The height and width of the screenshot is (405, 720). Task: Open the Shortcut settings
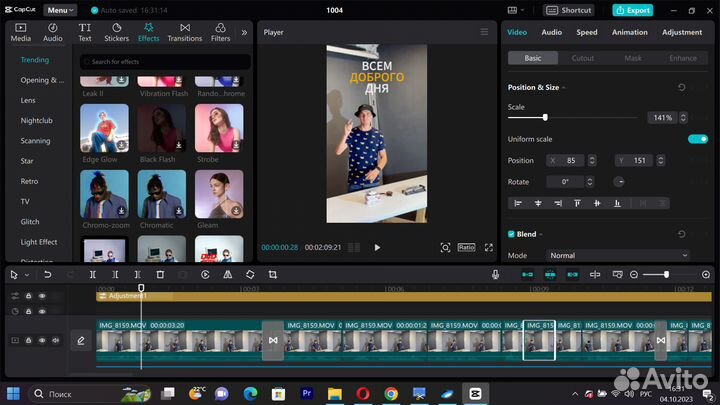(x=569, y=10)
